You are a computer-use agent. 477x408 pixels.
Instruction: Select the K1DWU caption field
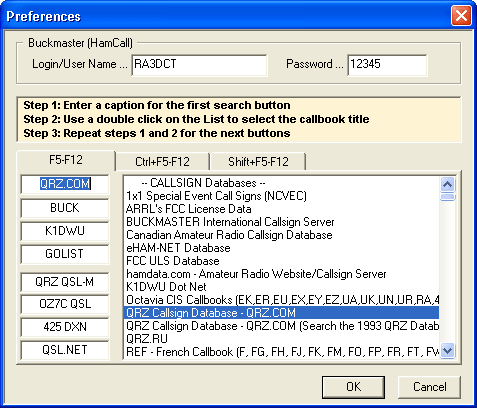click(65, 231)
